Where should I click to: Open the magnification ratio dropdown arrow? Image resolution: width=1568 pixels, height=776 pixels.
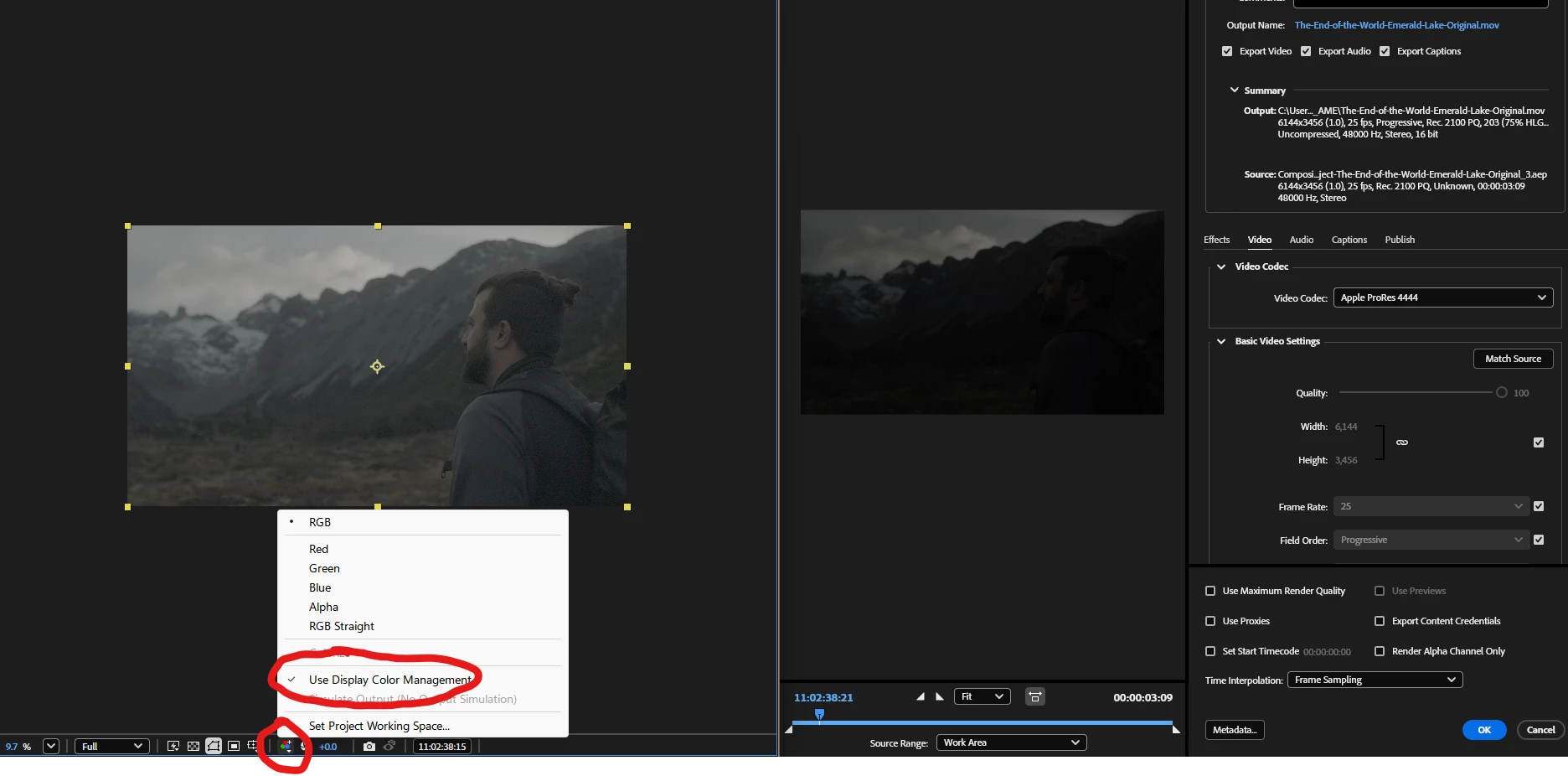51,746
